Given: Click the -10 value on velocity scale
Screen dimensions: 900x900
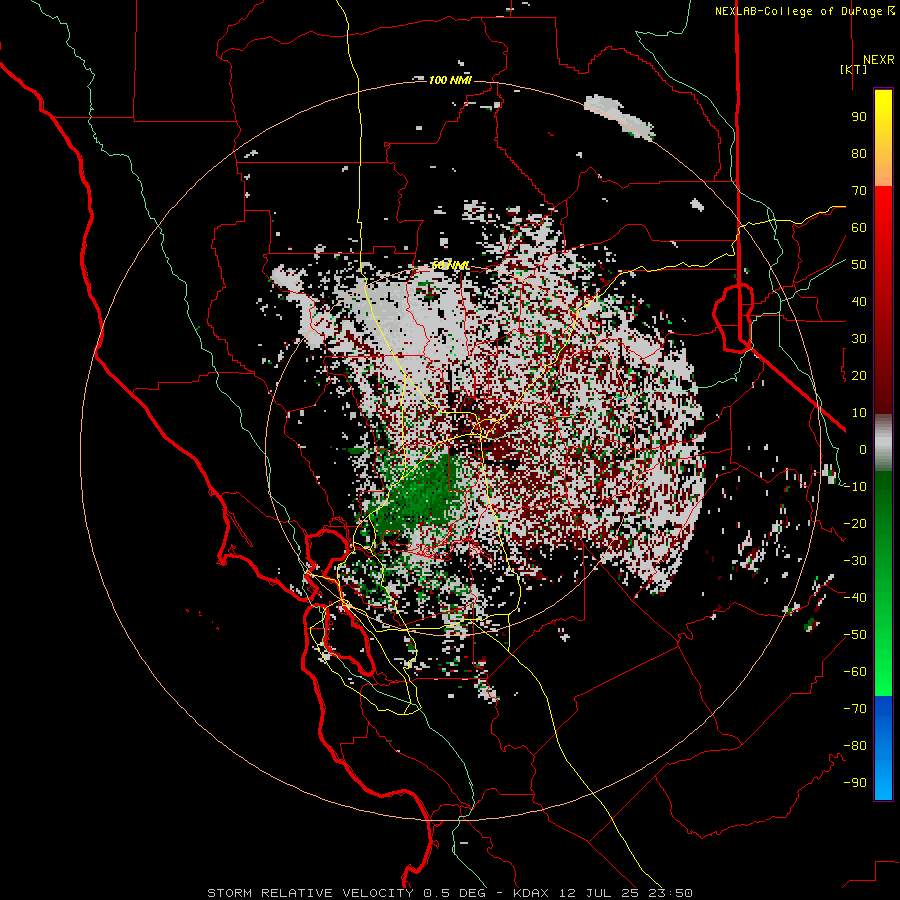Looking at the screenshot, I should (x=856, y=487).
